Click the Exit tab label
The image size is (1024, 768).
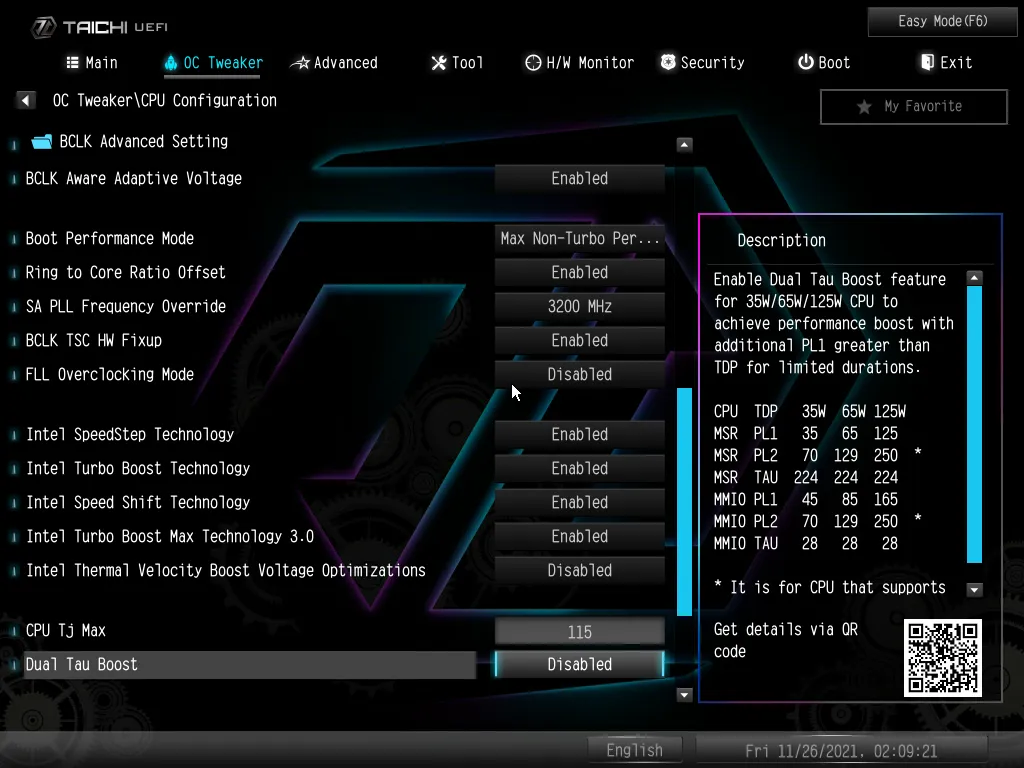(x=956, y=63)
